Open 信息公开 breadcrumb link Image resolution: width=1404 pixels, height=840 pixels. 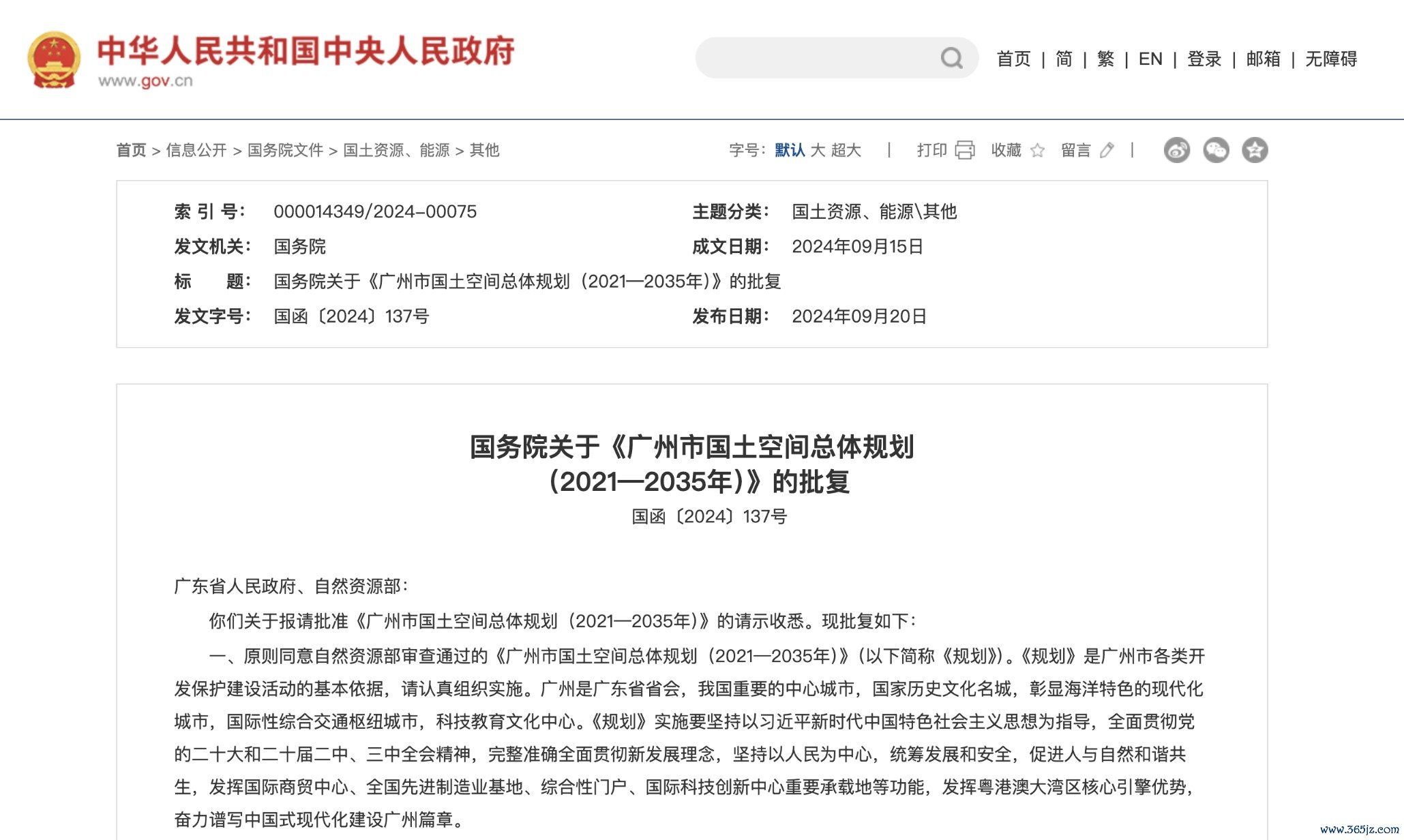(196, 150)
